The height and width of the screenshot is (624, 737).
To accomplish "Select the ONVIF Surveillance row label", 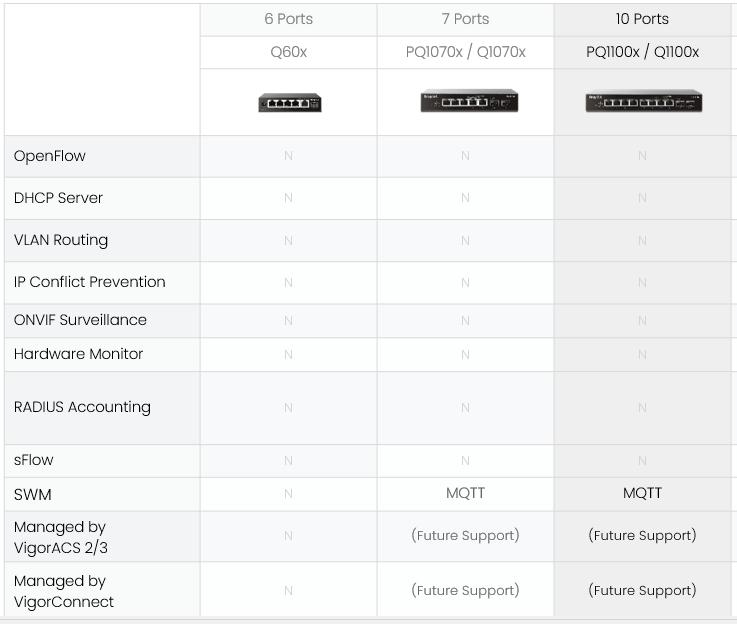I will [80, 320].
